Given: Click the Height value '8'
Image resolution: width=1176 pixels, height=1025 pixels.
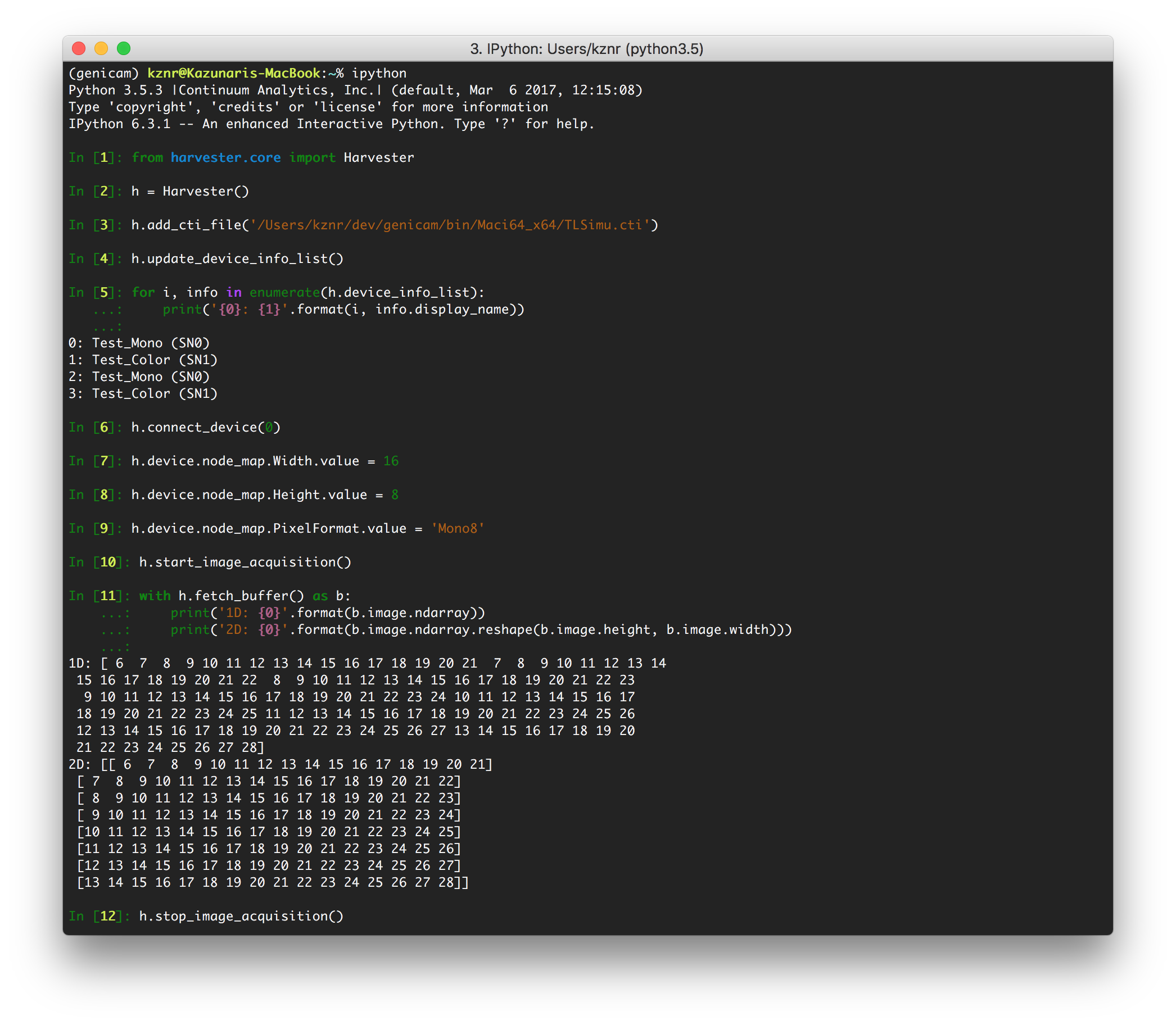Looking at the screenshot, I should point(395,495).
